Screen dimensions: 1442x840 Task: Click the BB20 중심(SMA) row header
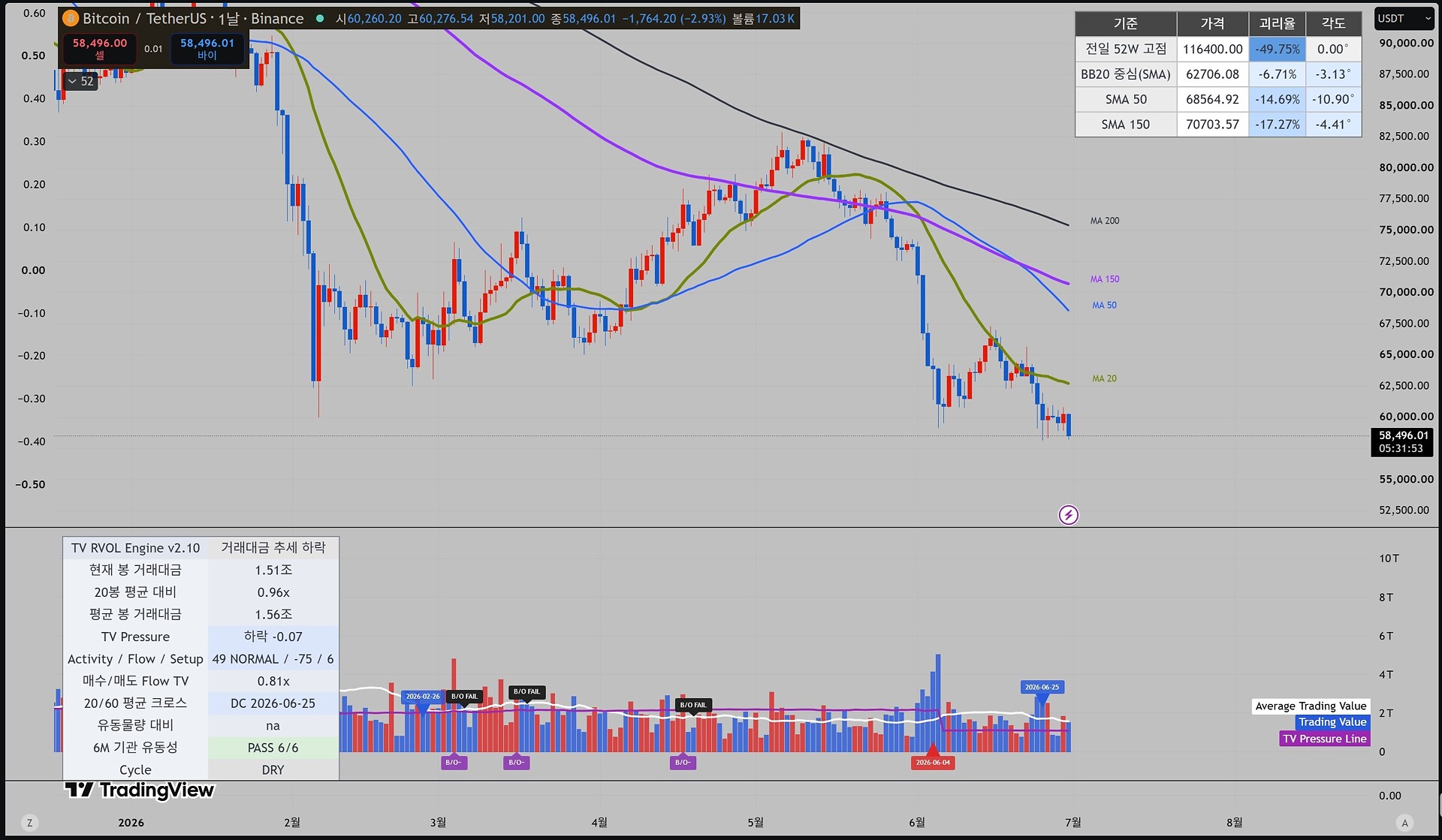pyautogui.click(x=1126, y=74)
